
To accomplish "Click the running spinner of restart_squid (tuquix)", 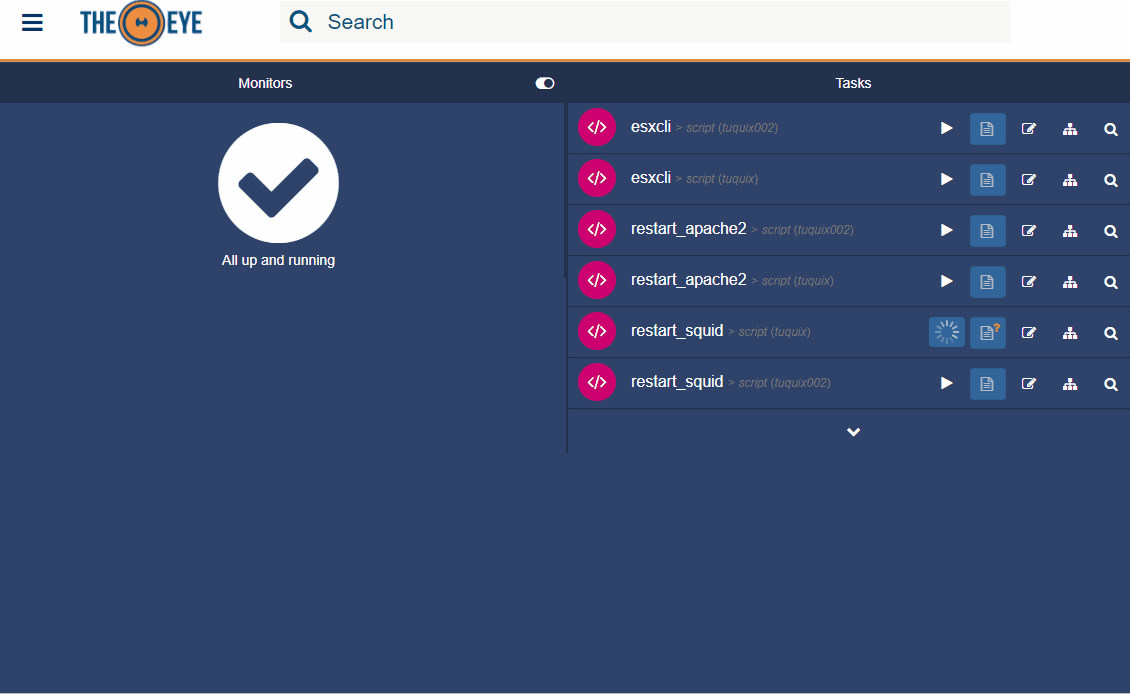I will (x=946, y=333).
